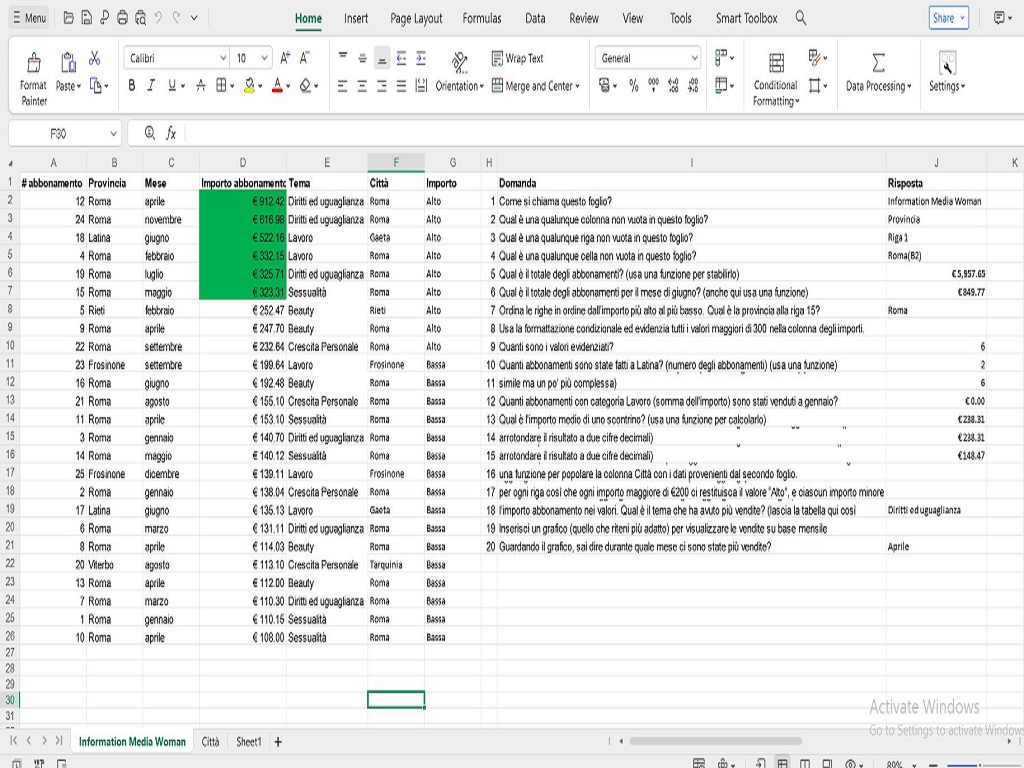Open the Review tab
Image resolution: width=1024 pixels, height=768 pixels.
pos(584,18)
